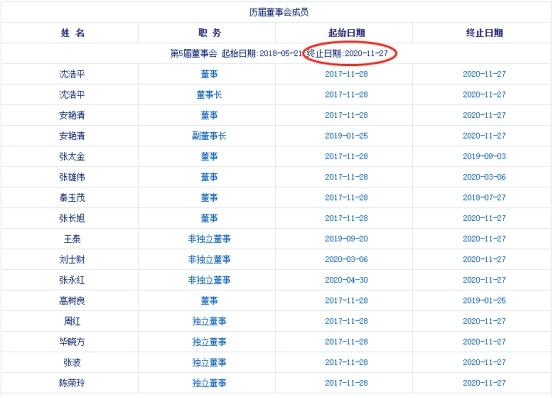Open 独立董事 link for 周红
The width and height of the screenshot is (554, 398).
pyautogui.click(x=209, y=321)
